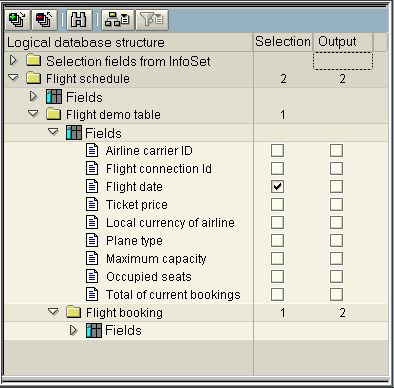This screenshot has height=388, width=394.
Task: Click the document icon next to Maximum capacity
Action: click(92, 258)
